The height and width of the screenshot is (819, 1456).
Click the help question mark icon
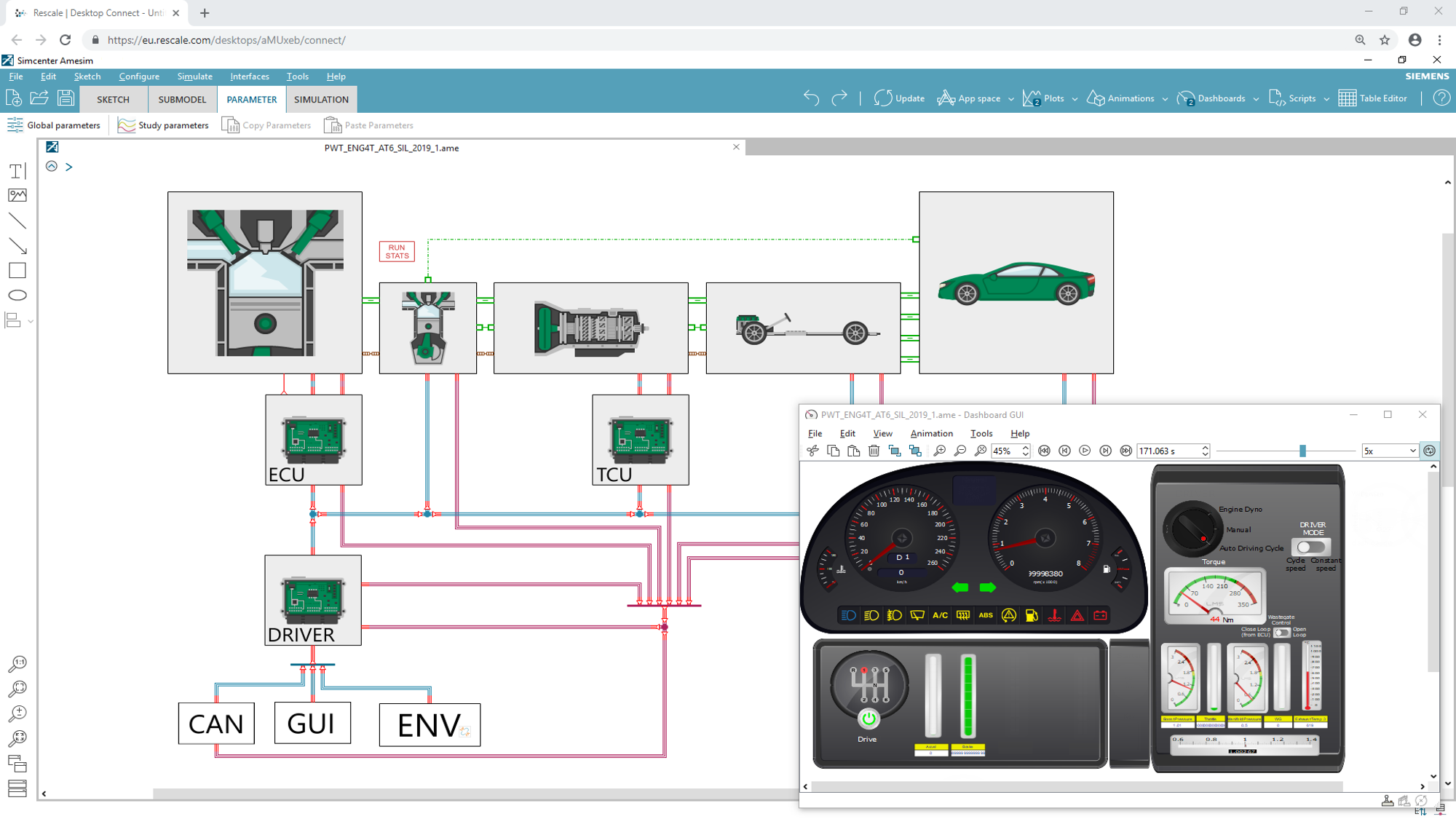click(x=1441, y=98)
